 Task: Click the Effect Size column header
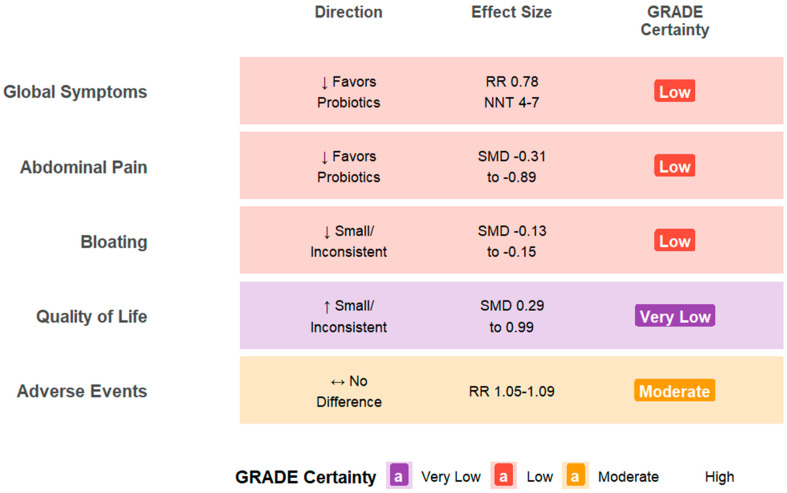[511, 12]
